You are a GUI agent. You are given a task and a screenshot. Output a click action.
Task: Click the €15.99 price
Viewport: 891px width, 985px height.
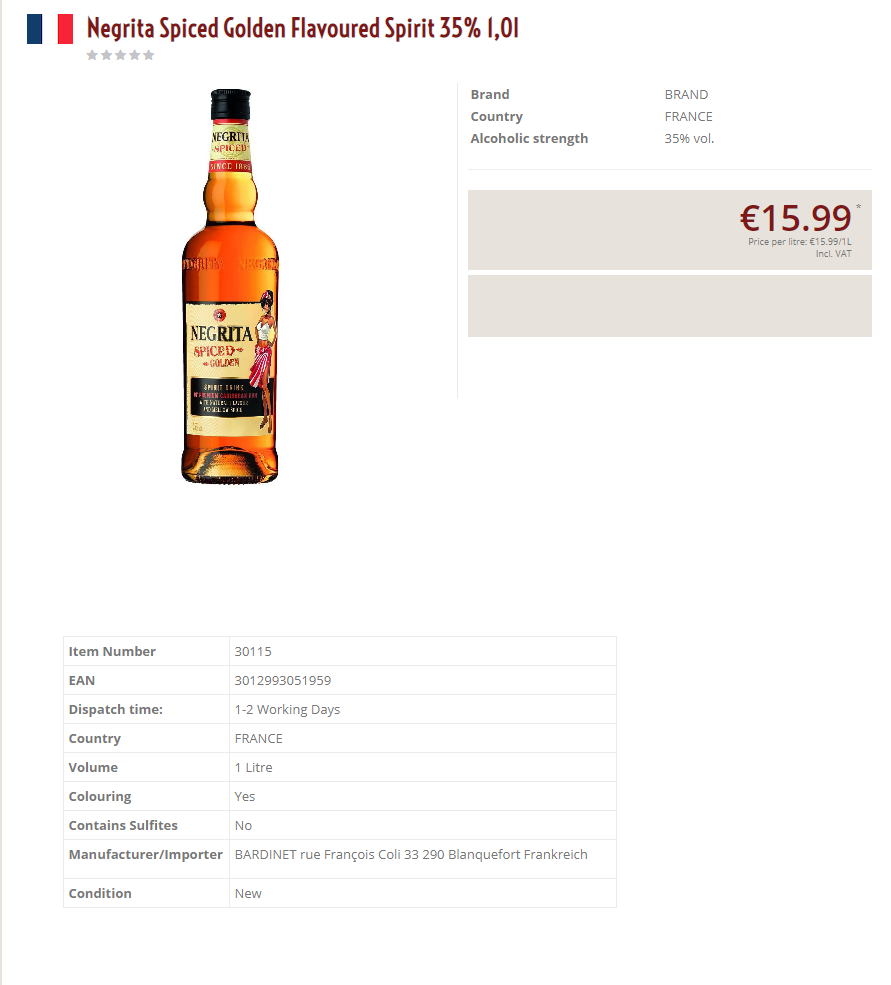(795, 217)
